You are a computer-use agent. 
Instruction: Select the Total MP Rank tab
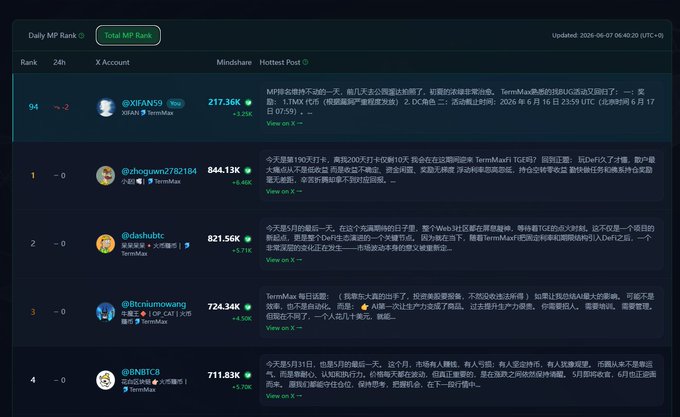(x=128, y=36)
